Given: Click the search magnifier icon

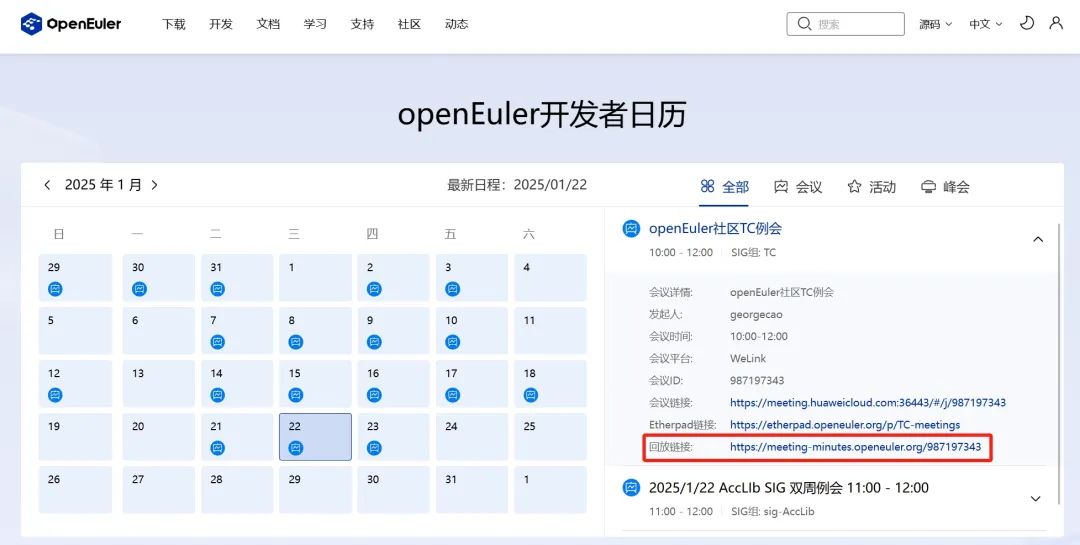Looking at the screenshot, I should pyautogui.click(x=804, y=24).
